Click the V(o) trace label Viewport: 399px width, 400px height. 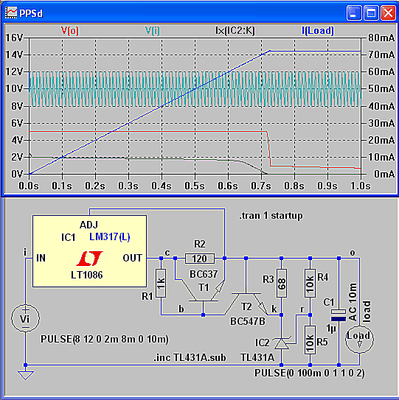pos(70,31)
